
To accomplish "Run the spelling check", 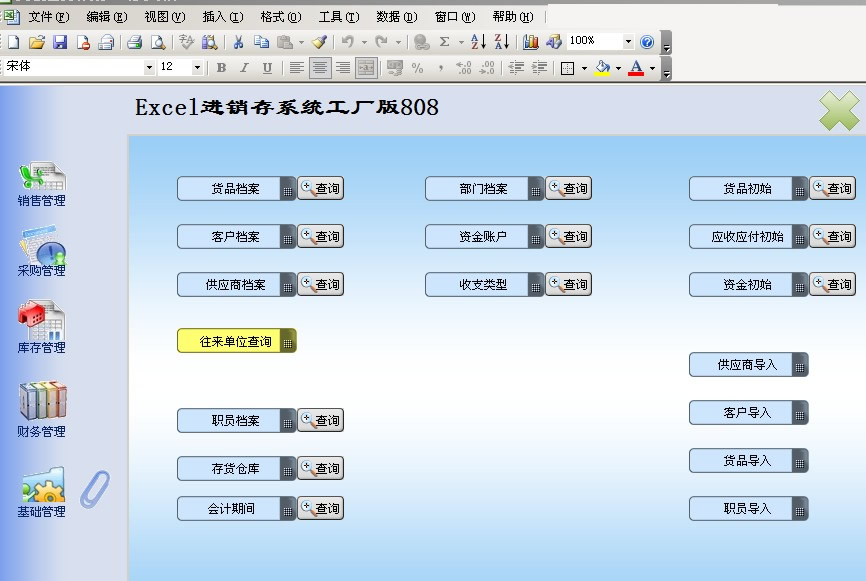I will pos(186,42).
